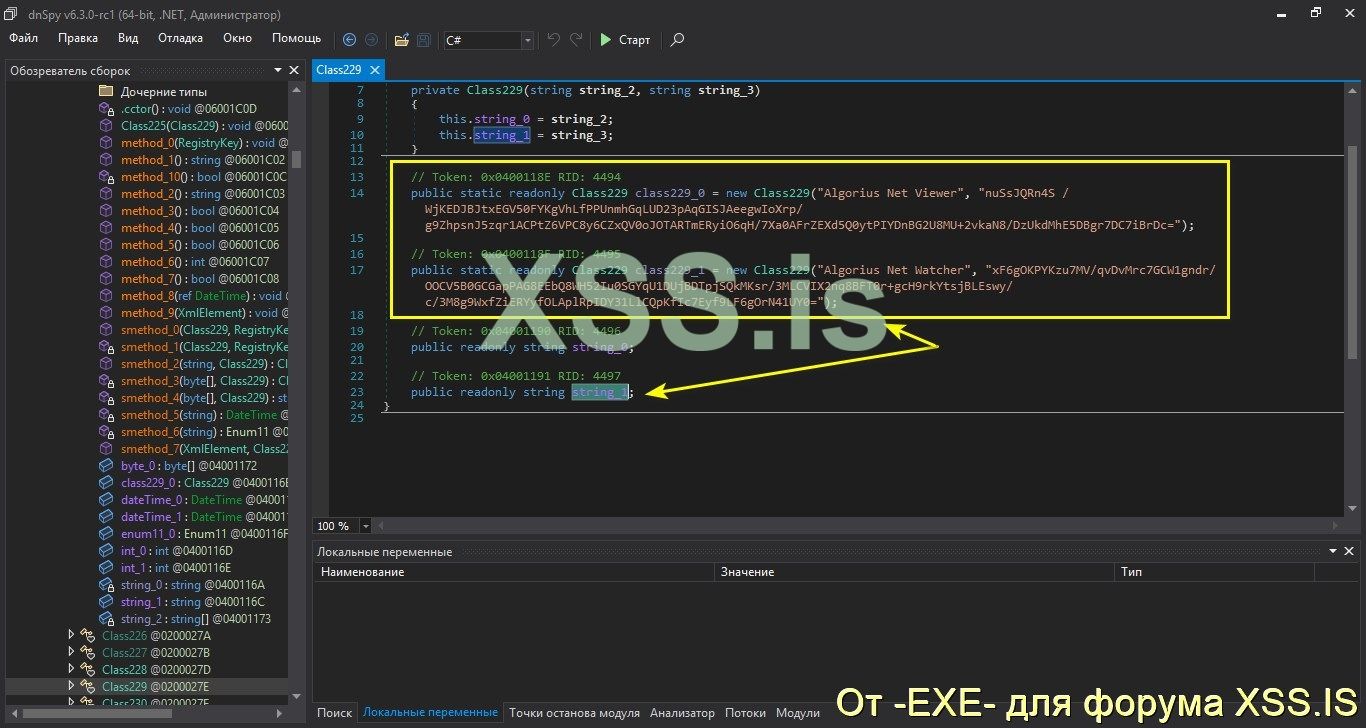Click the search magnifier icon in toolbar

677,40
